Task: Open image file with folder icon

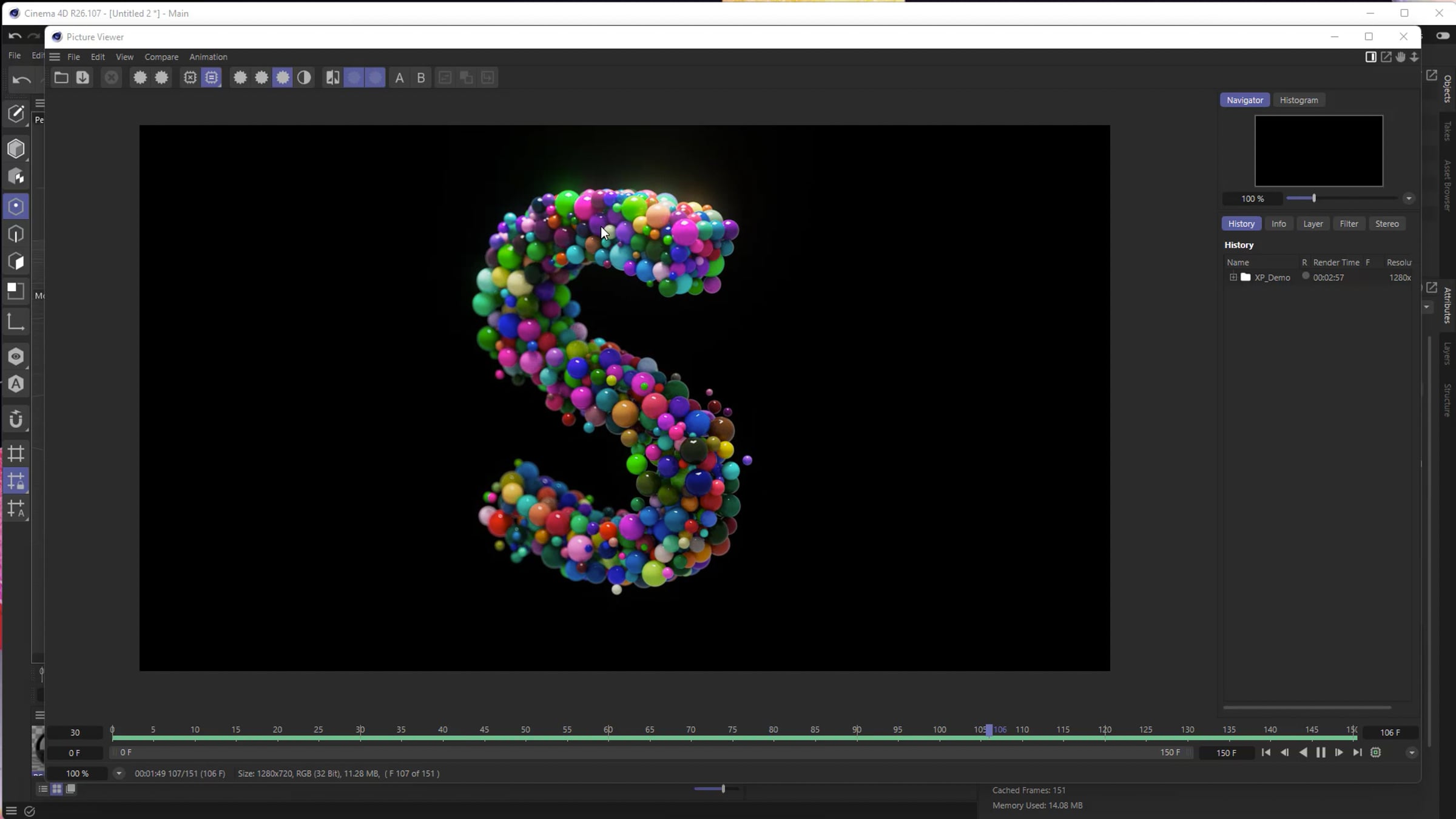Action: (x=61, y=78)
